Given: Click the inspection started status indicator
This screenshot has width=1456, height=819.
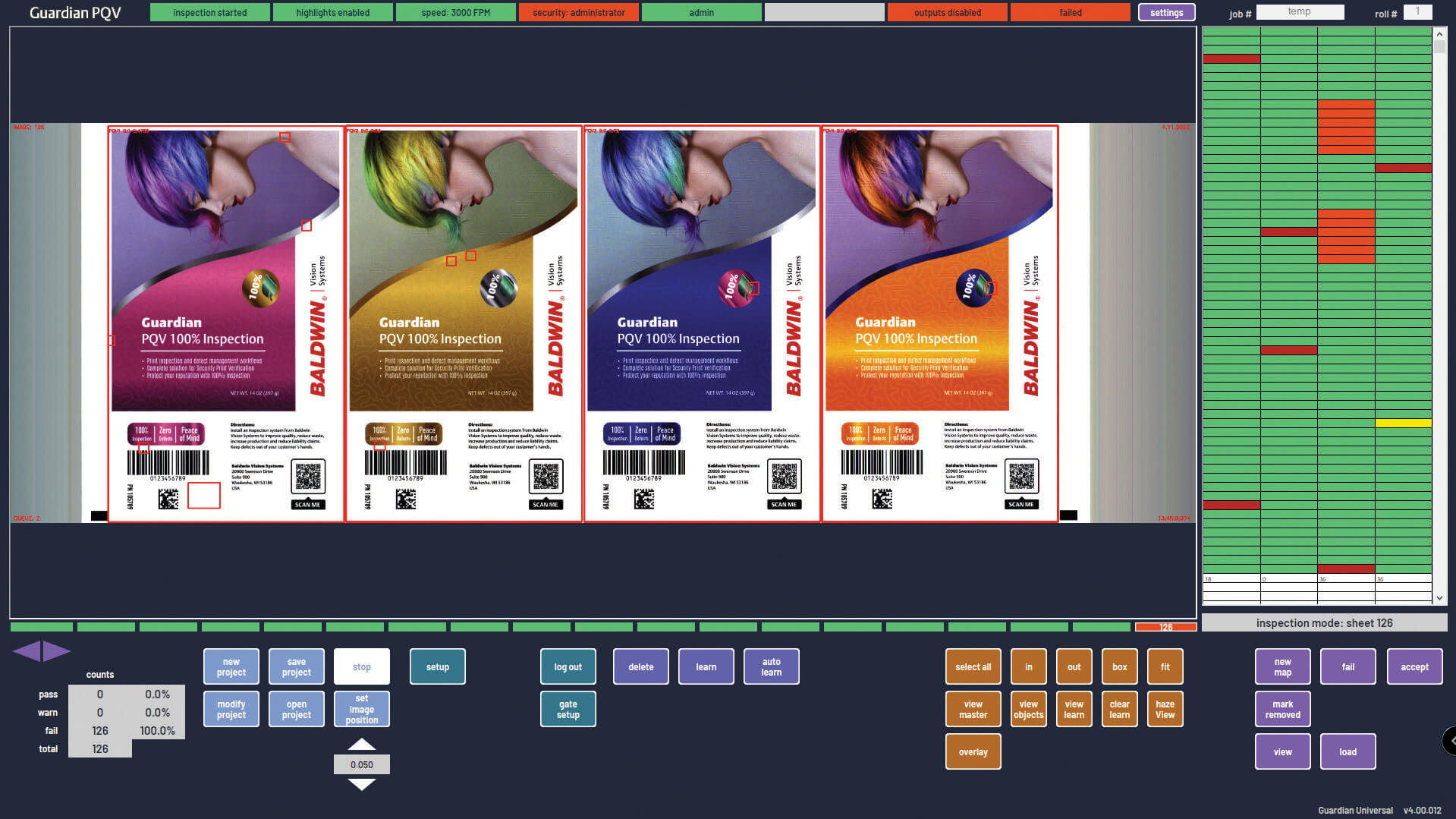Looking at the screenshot, I should [x=210, y=12].
